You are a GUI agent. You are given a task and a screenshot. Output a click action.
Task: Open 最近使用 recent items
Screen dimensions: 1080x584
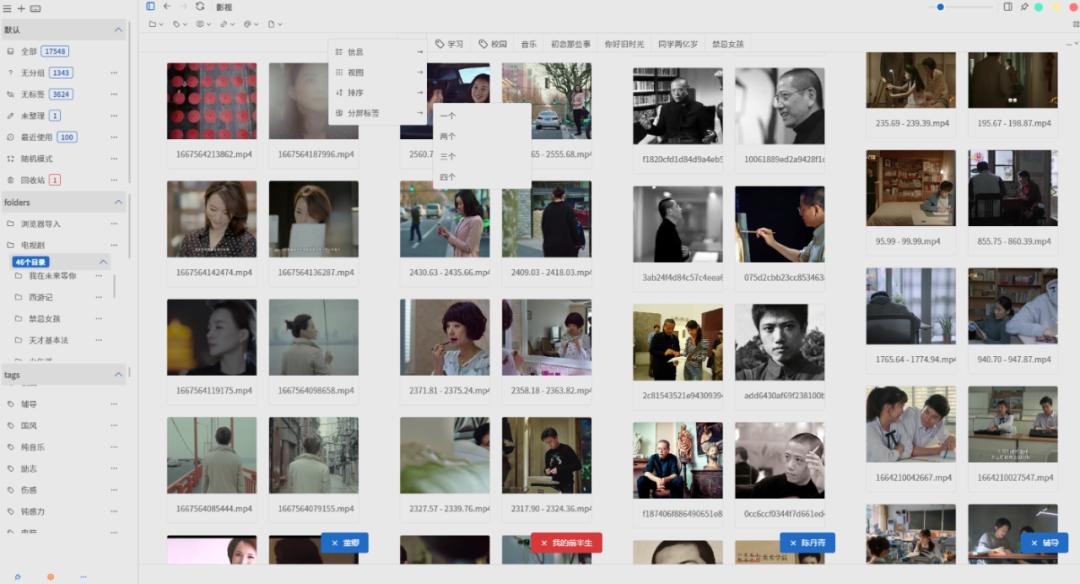click(41, 137)
